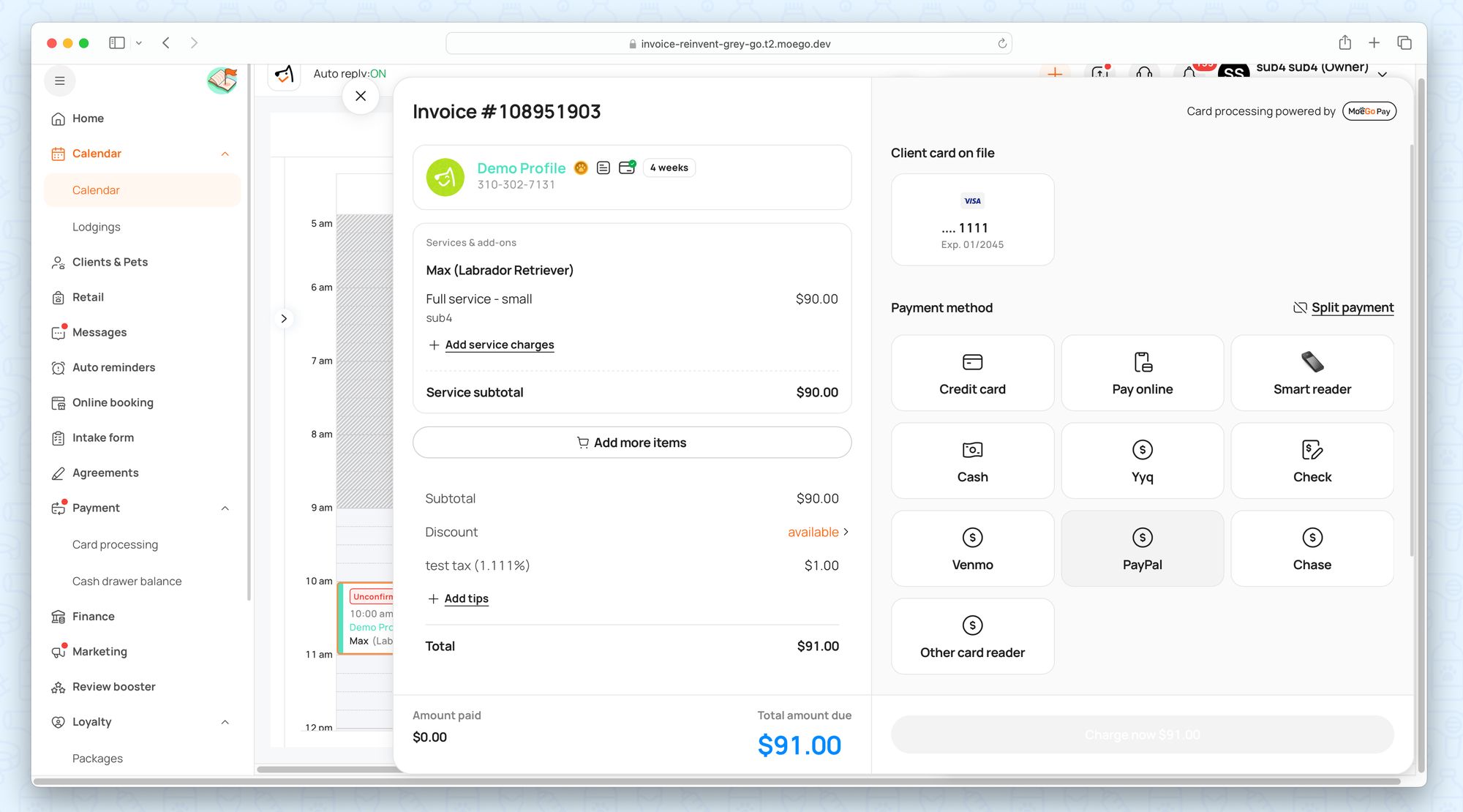This screenshot has width=1463, height=812.
Task: Close the invoice panel with X
Action: pos(361,96)
